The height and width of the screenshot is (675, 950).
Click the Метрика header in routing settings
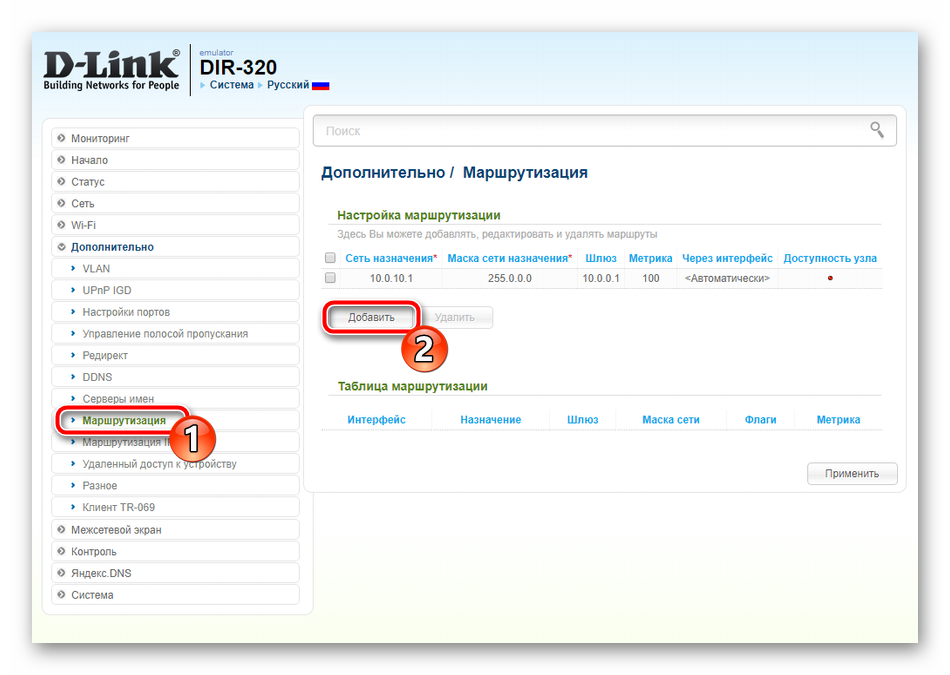(651, 258)
